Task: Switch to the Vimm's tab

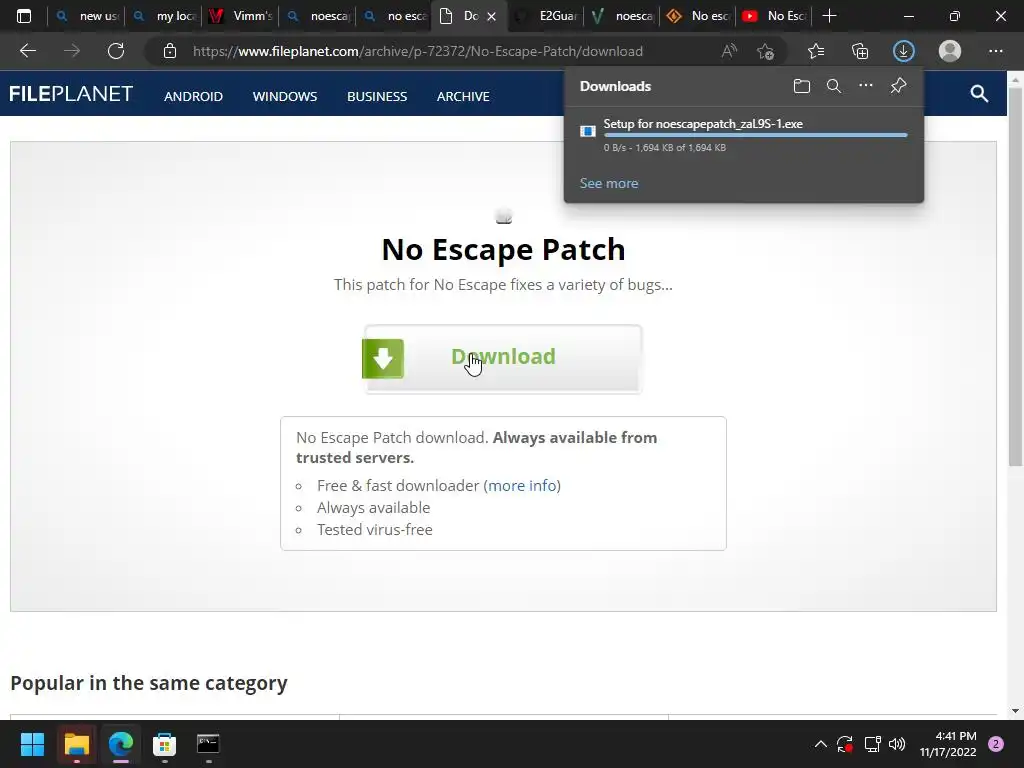Action: click(x=240, y=16)
